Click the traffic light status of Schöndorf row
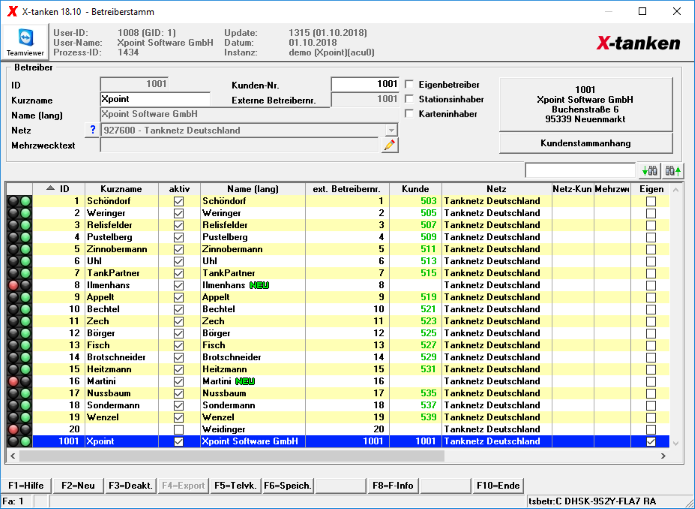Screen dimensions: 695x509 (20, 201)
